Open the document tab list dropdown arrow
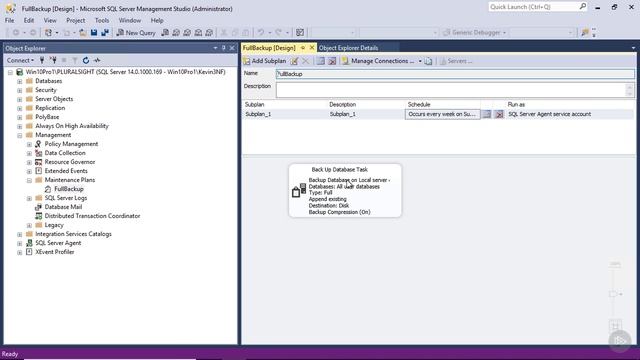 [633, 48]
